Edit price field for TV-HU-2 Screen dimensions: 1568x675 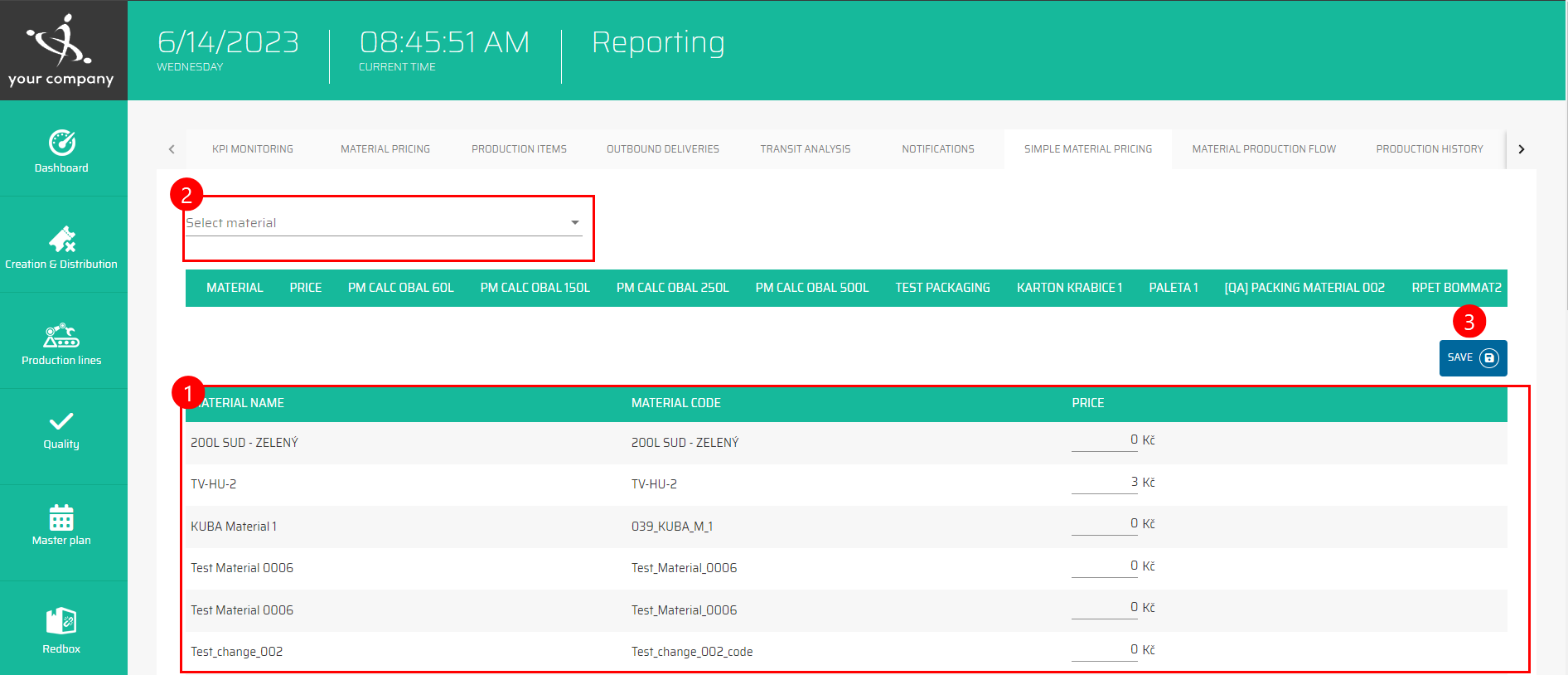(1105, 483)
